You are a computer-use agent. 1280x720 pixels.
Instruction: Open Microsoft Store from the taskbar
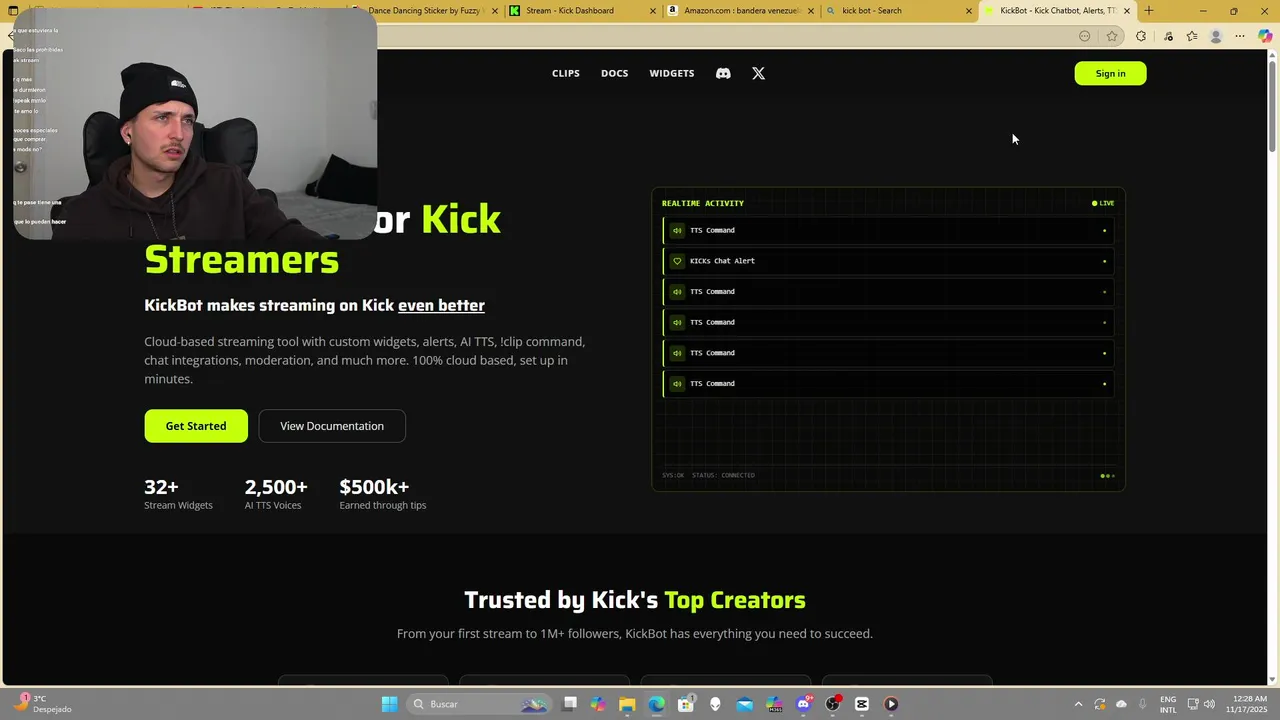tap(686, 704)
